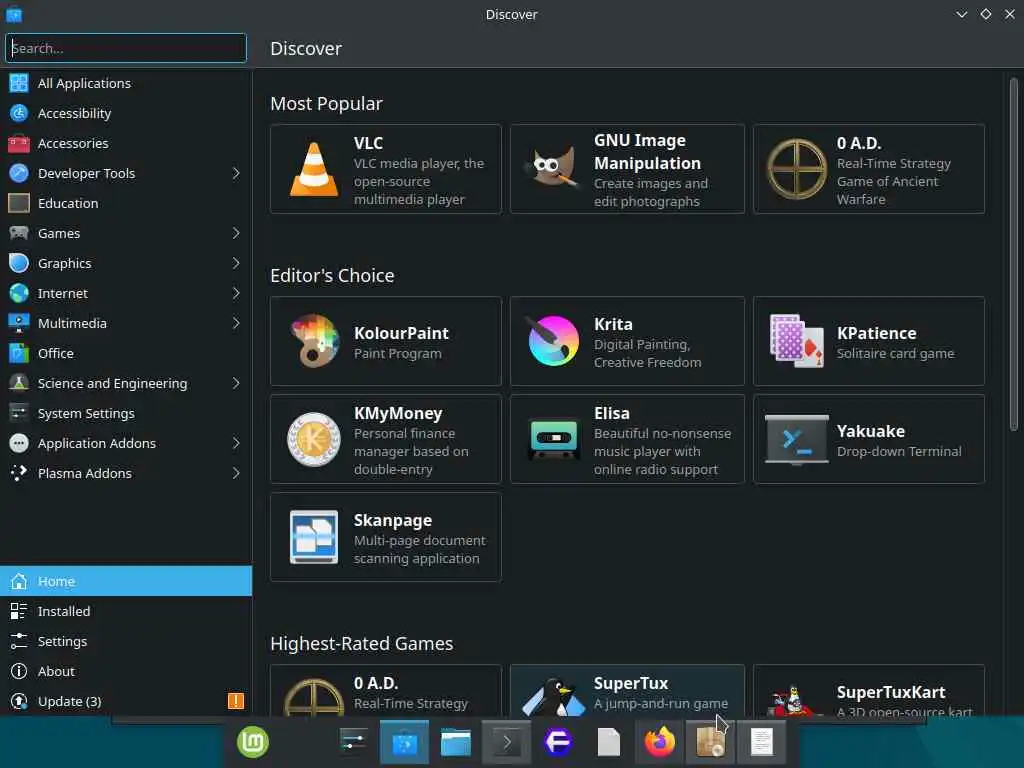Select the Education category label
1024x768 pixels.
(x=68, y=203)
